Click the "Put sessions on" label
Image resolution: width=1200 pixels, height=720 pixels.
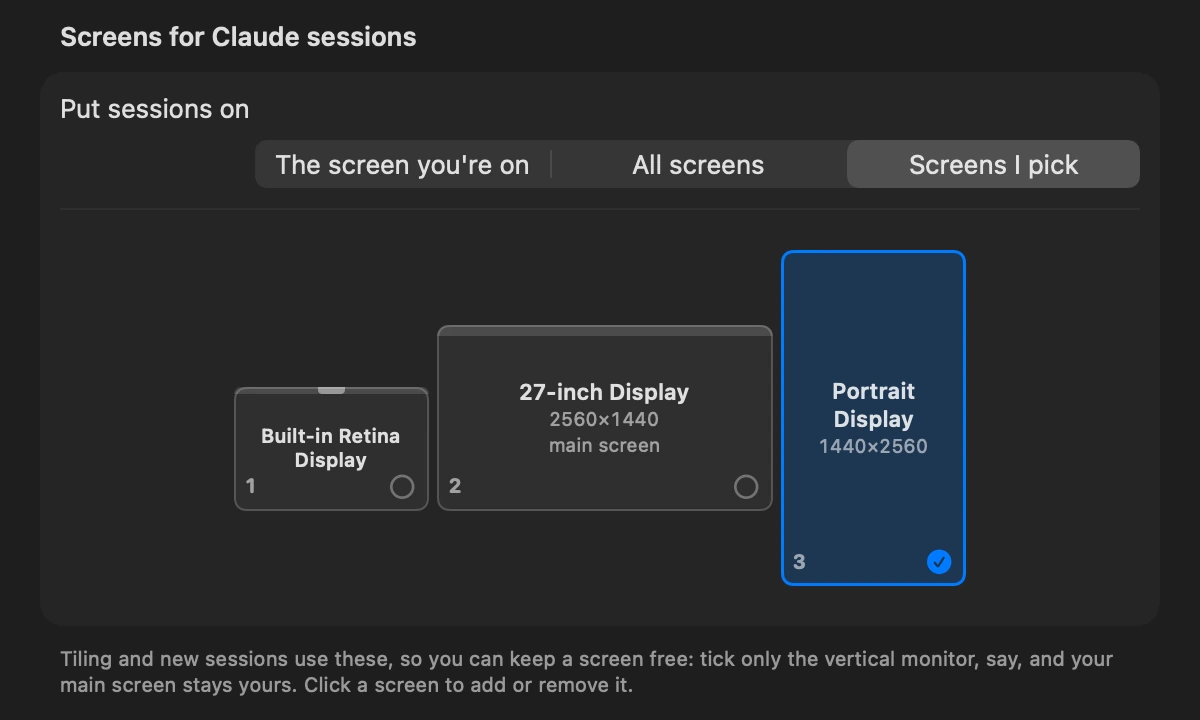pyautogui.click(x=155, y=109)
